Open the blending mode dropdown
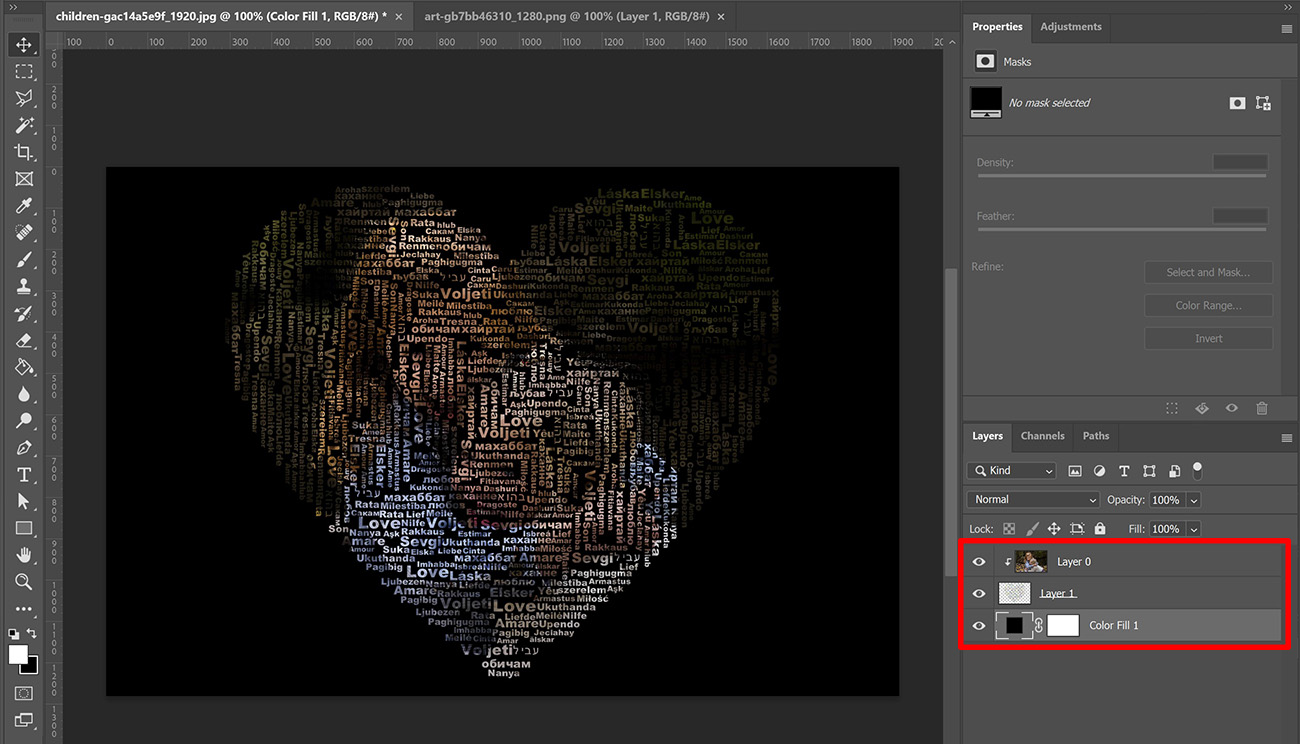The image size is (1300, 744). tap(1032, 499)
